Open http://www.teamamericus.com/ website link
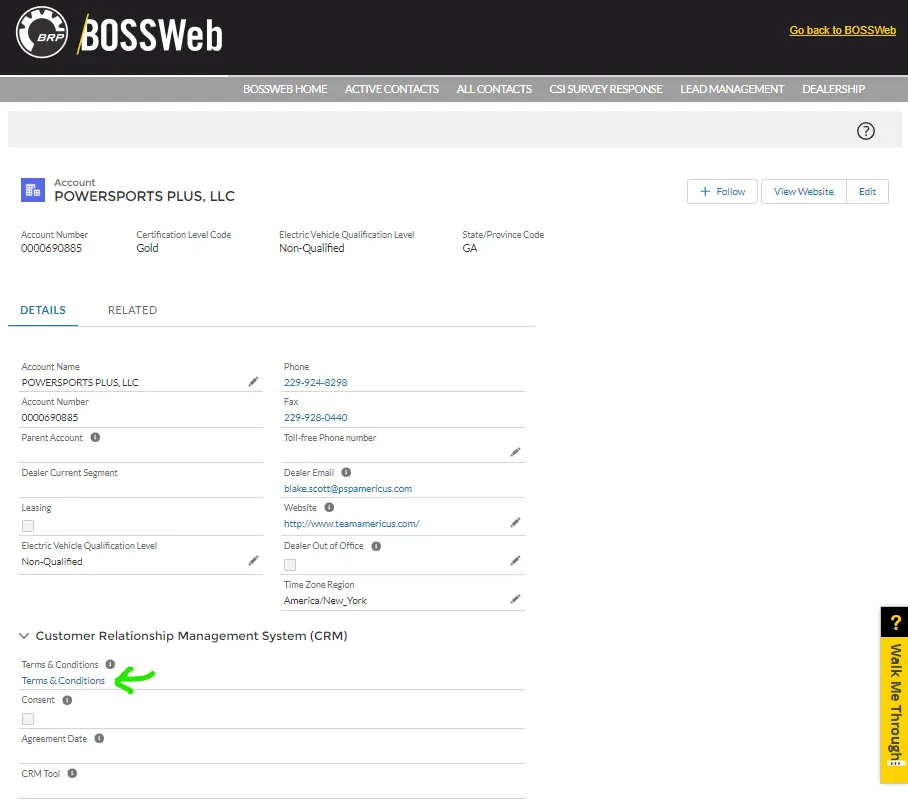 tap(352, 524)
